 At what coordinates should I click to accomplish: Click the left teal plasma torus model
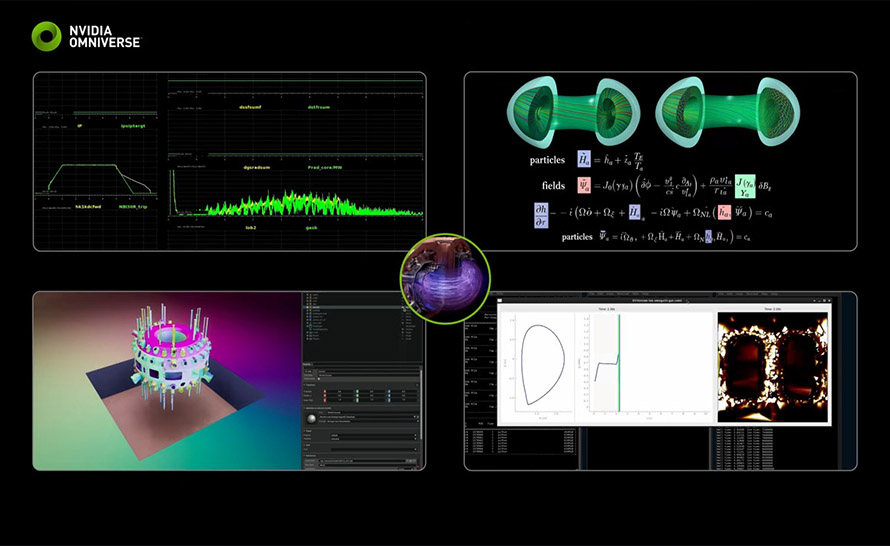[564, 111]
